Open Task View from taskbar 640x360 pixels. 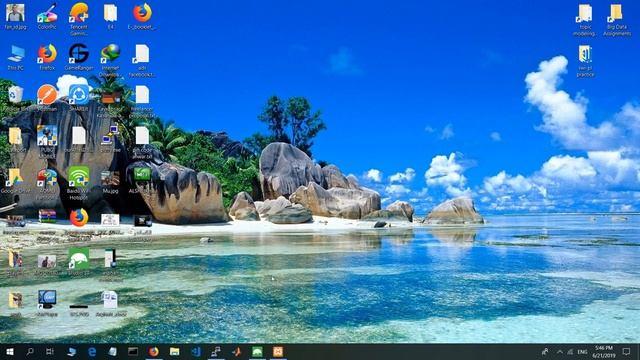(50, 351)
